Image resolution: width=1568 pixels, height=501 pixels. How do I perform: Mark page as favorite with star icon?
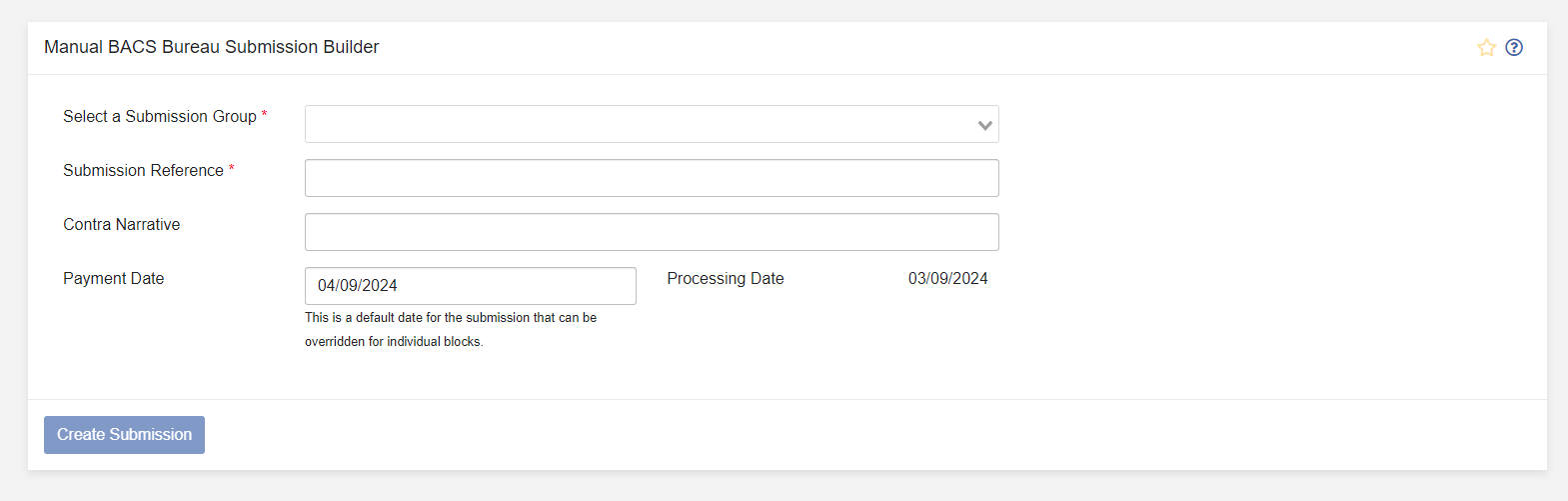(x=1487, y=47)
